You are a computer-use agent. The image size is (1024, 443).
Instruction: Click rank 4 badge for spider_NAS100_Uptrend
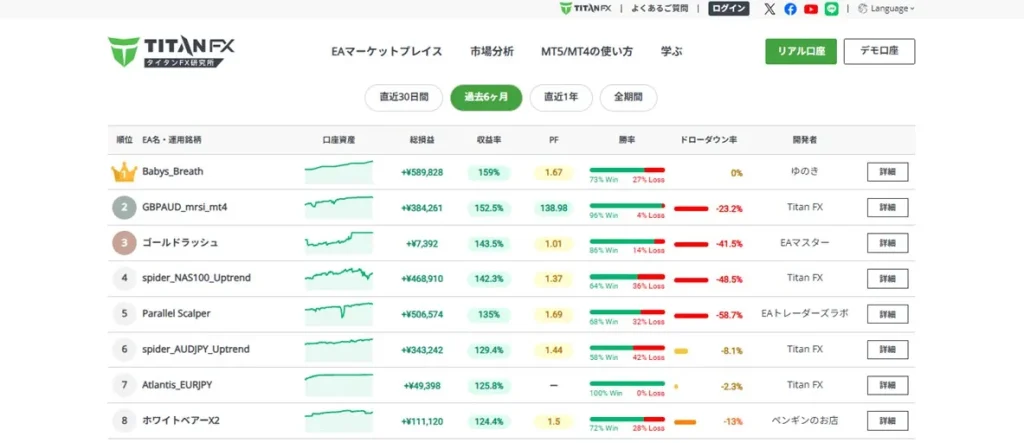124,278
